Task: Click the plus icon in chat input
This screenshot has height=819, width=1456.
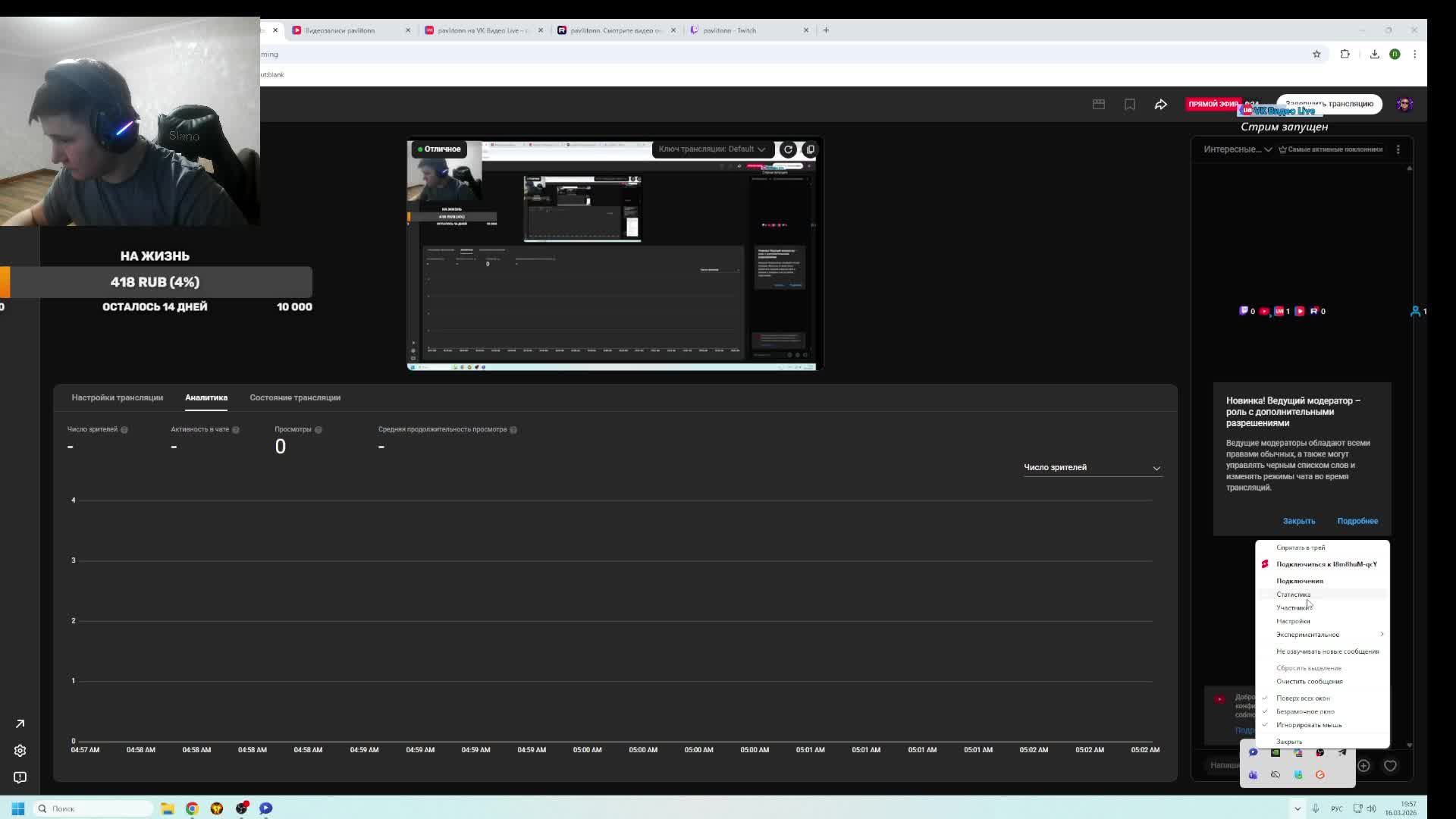Action: (1363, 766)
